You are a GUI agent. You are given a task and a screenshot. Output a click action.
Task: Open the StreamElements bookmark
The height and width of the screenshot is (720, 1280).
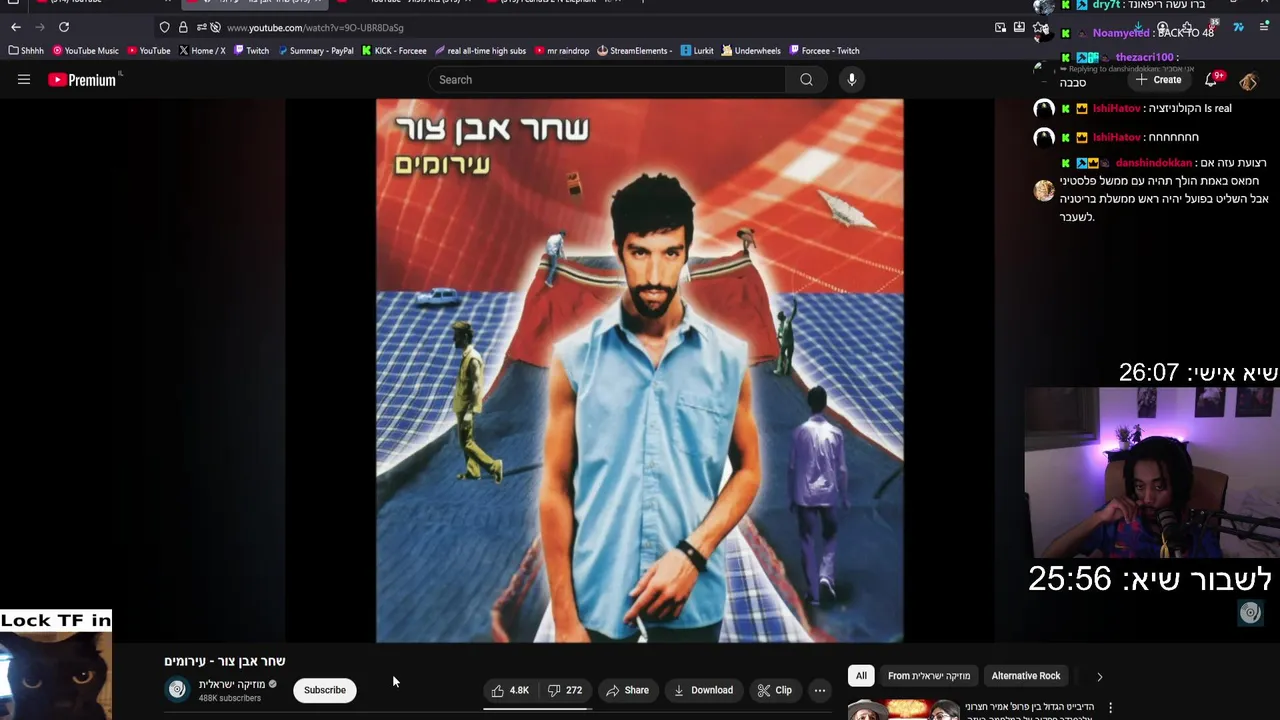click(634, 51)
